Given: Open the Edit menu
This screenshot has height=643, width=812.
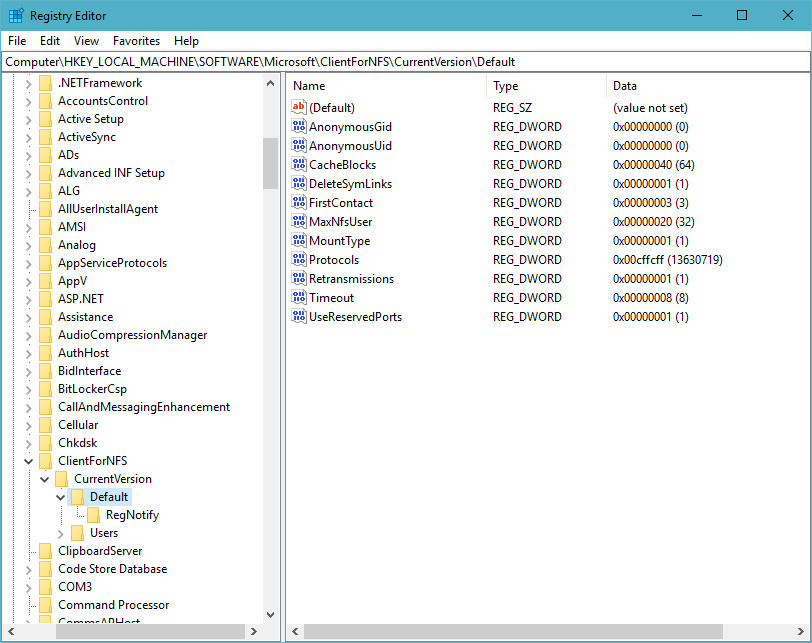Looking at the screenshot, I should (x=50, y=41).
